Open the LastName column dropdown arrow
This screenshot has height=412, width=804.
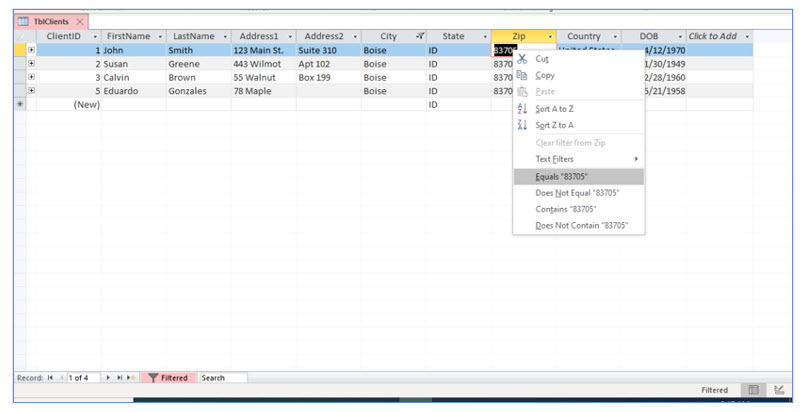(225, 37)
